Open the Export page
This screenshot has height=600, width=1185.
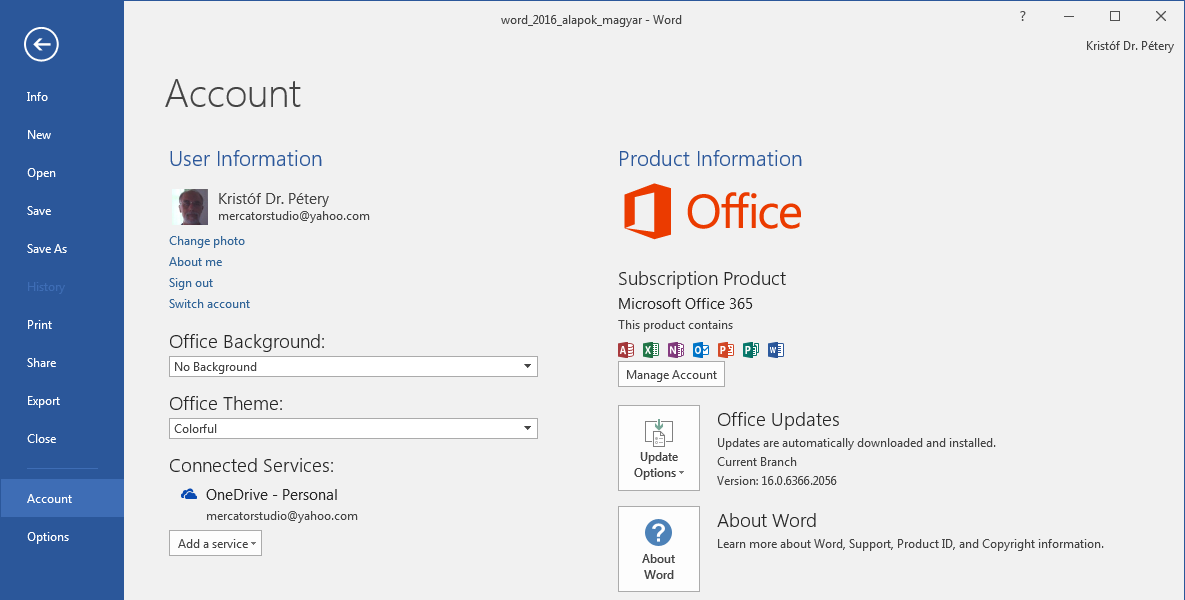point(62,401)
